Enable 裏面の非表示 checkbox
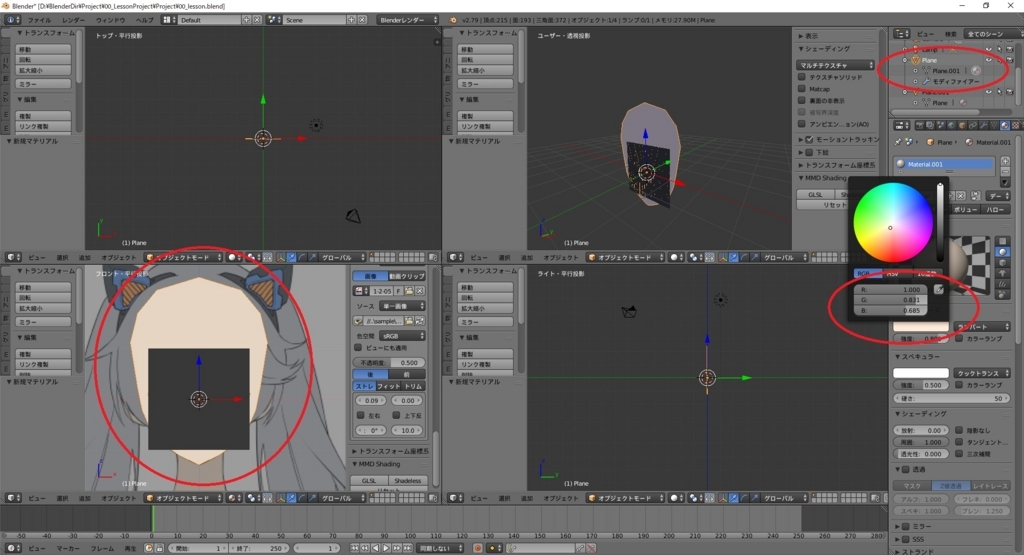 pyautogui.click(x=802, y=101)
